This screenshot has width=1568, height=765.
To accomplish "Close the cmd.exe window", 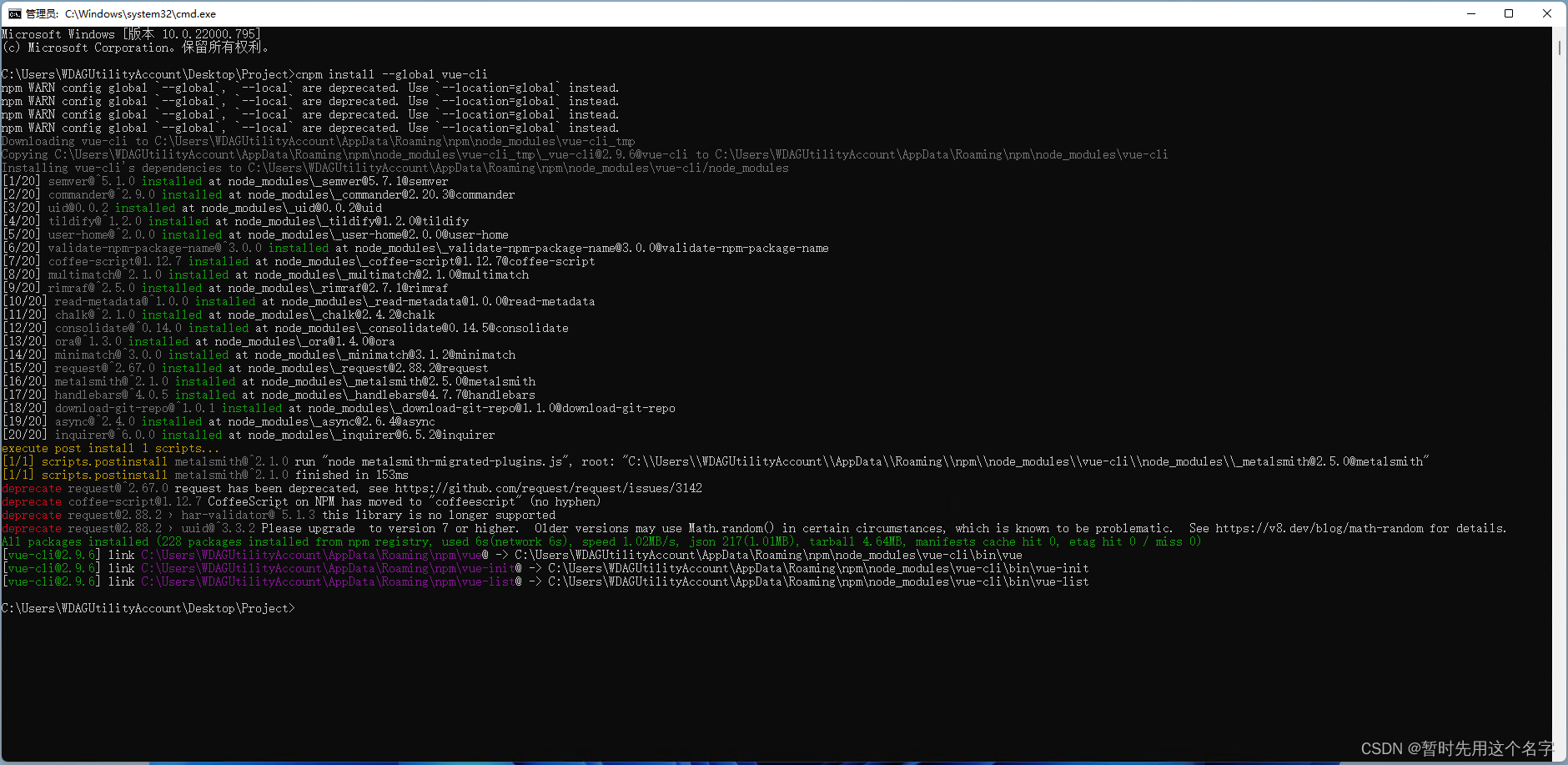I will coord(1547,13).
